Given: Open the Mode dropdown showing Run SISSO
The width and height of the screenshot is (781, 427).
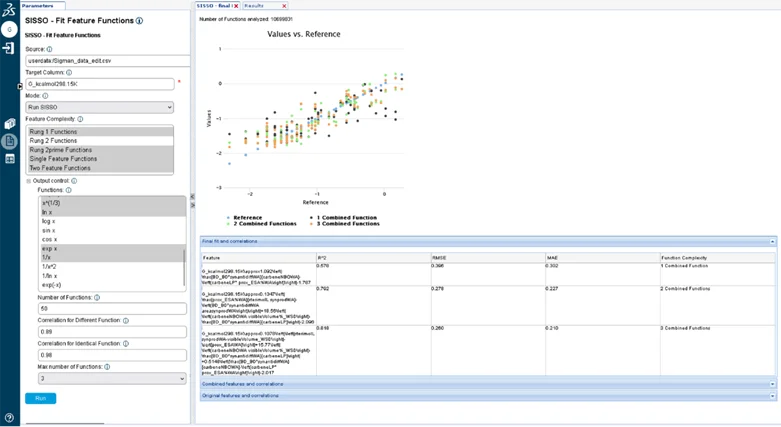Looking at the screenshot, I should click(99, 107).
